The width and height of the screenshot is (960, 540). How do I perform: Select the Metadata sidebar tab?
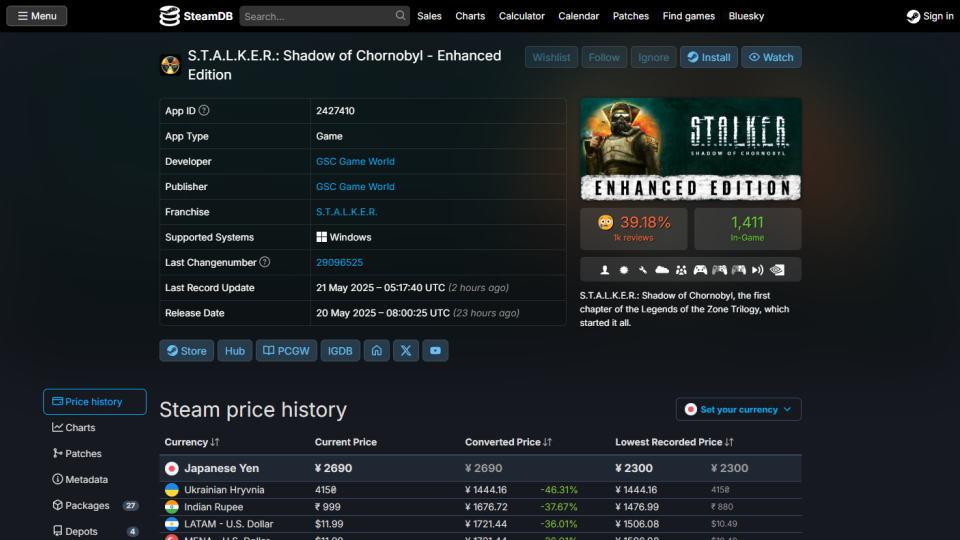(x=95, y=479)
